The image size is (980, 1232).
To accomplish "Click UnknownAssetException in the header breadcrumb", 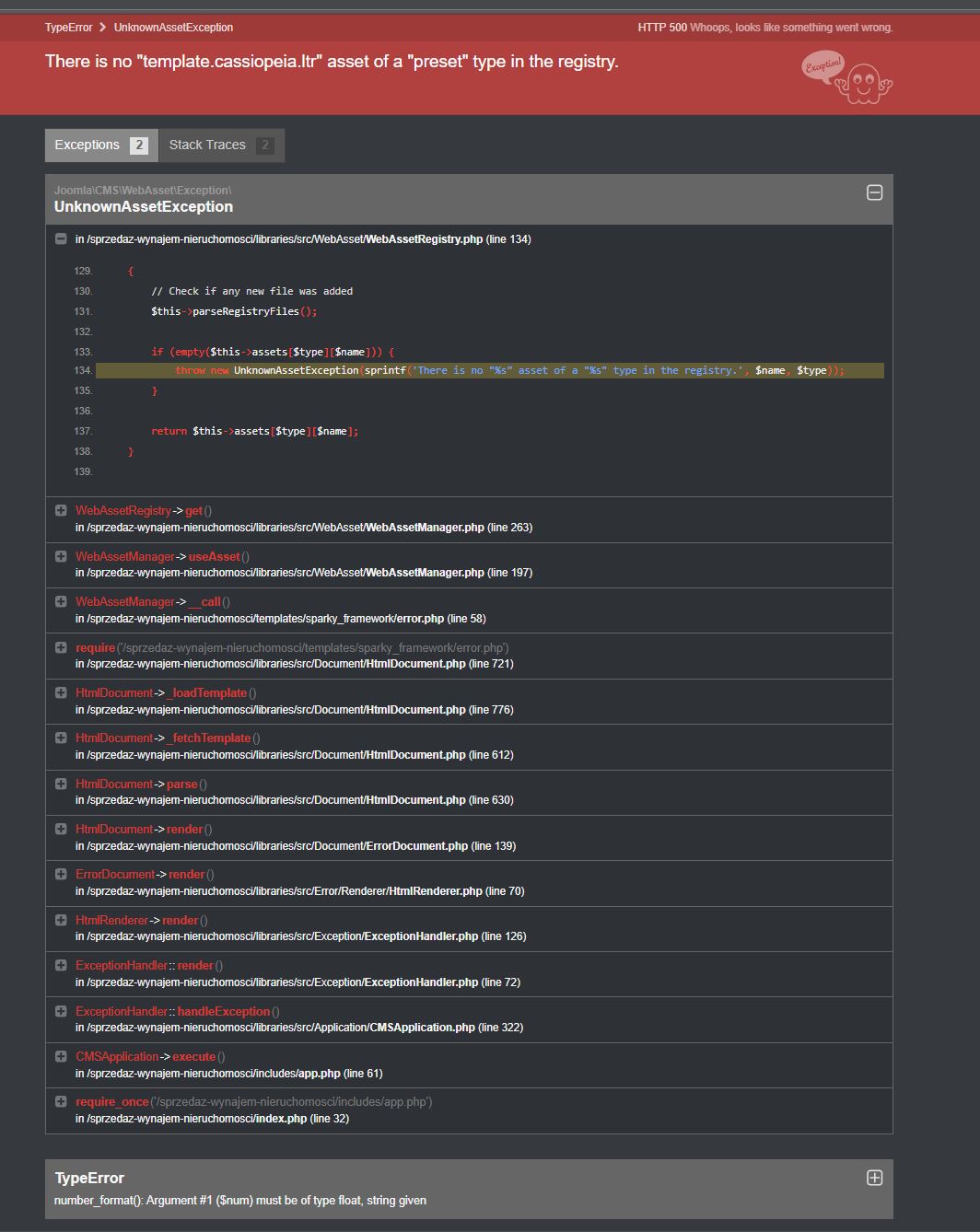I will click(173, 28).
